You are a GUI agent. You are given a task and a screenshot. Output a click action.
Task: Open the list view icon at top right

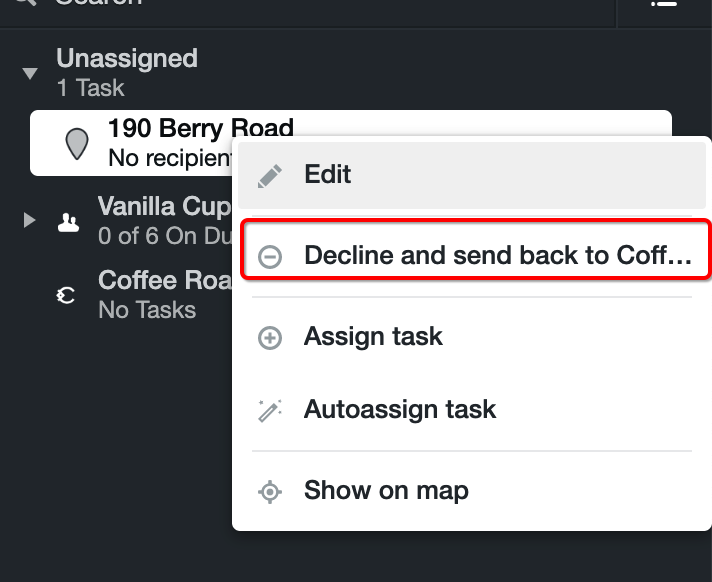[x=663, y=4]
